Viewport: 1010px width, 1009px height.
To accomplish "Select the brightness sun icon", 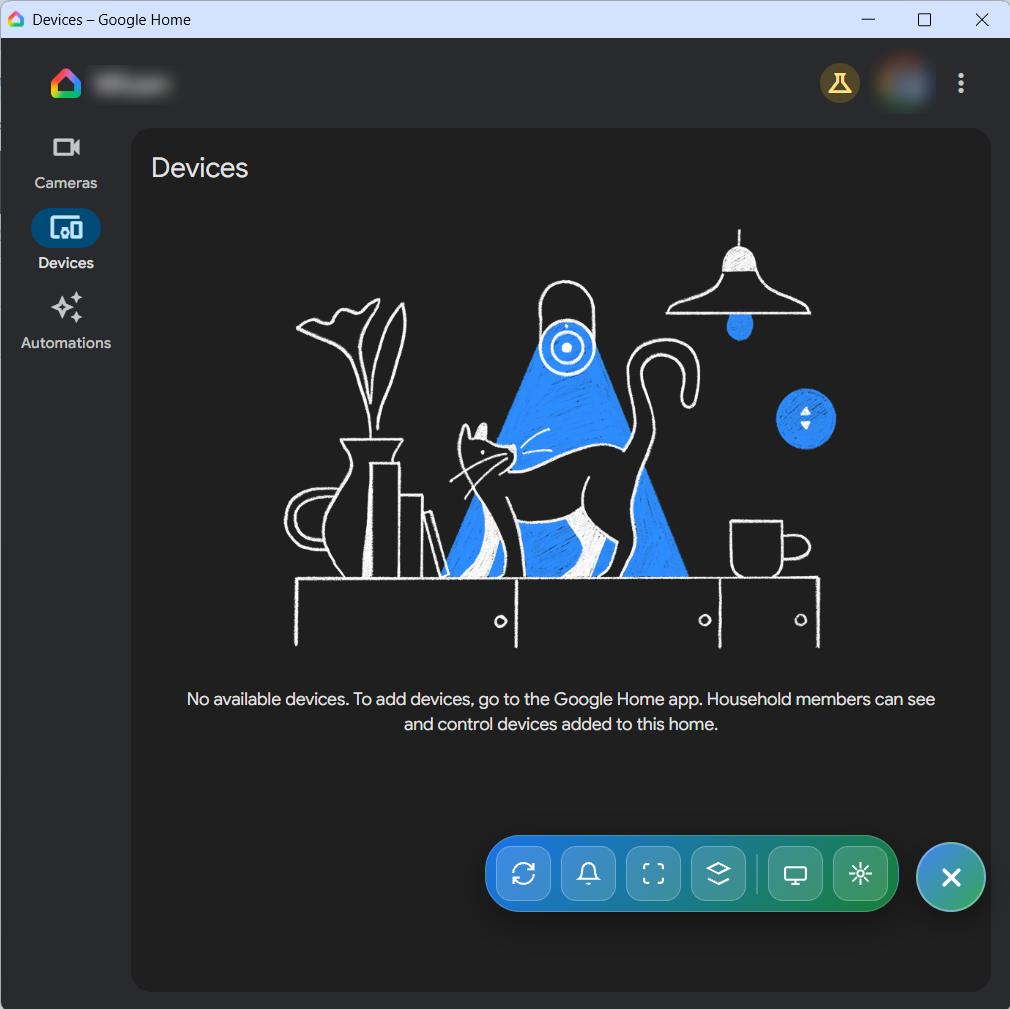I will (x=860, y=873).
